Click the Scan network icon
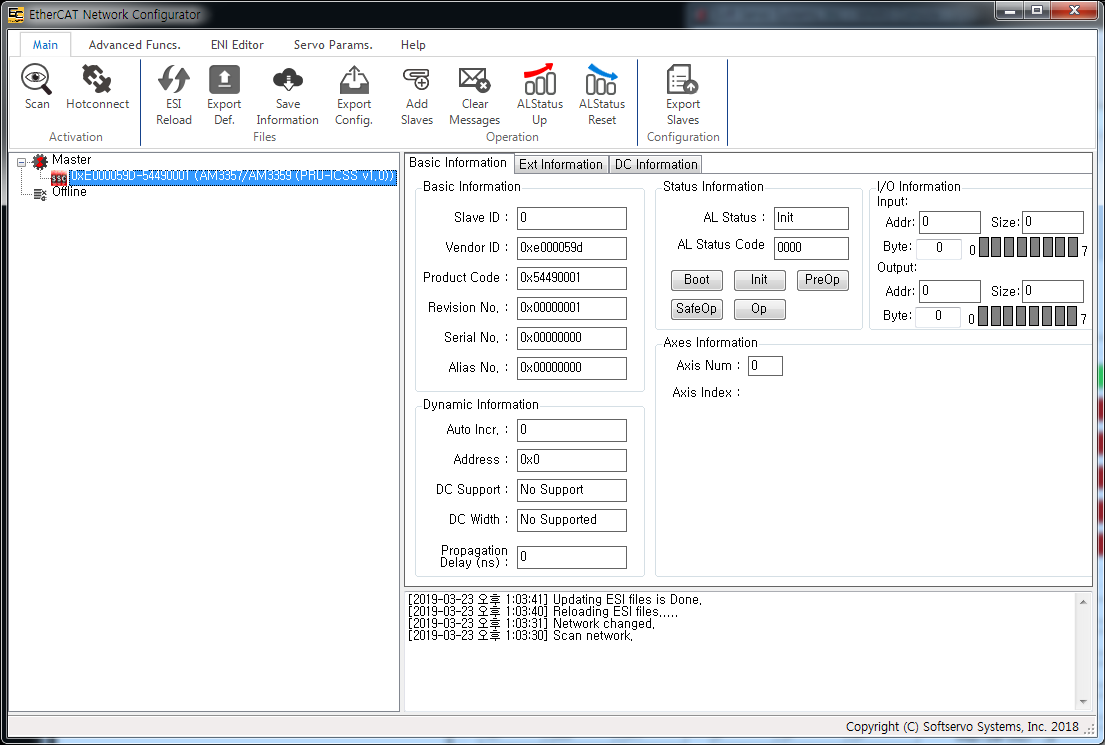 [x=37, y=79]
